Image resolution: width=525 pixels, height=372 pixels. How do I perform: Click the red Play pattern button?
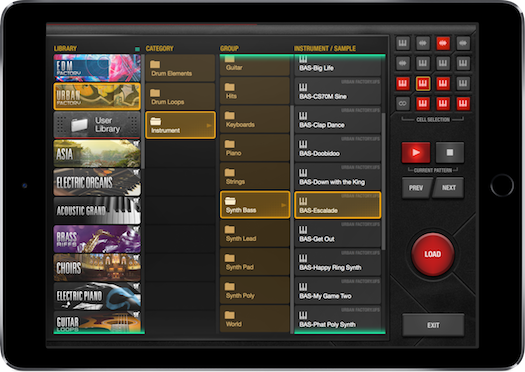coord(416,152)
